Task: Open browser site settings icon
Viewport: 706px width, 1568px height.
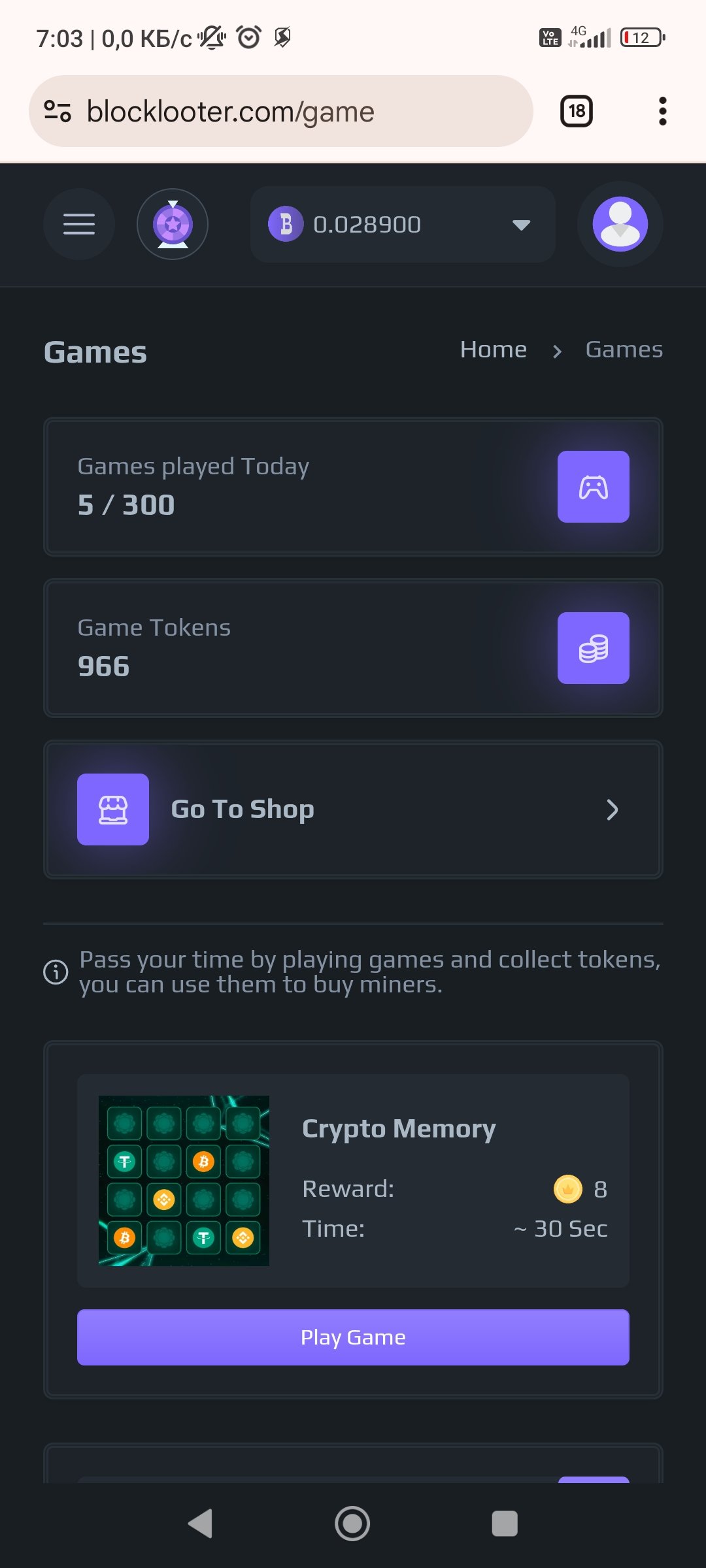Action: (x=58, y=111)
